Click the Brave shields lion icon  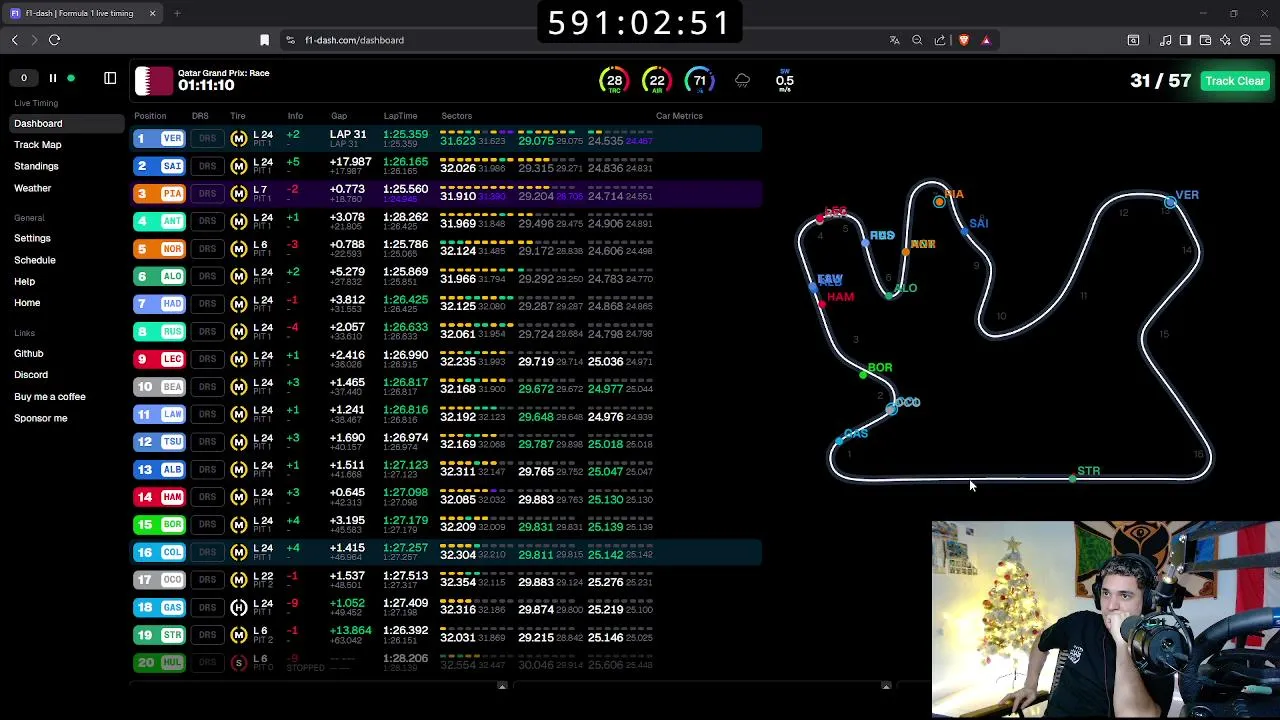click(x=964, y=40)
